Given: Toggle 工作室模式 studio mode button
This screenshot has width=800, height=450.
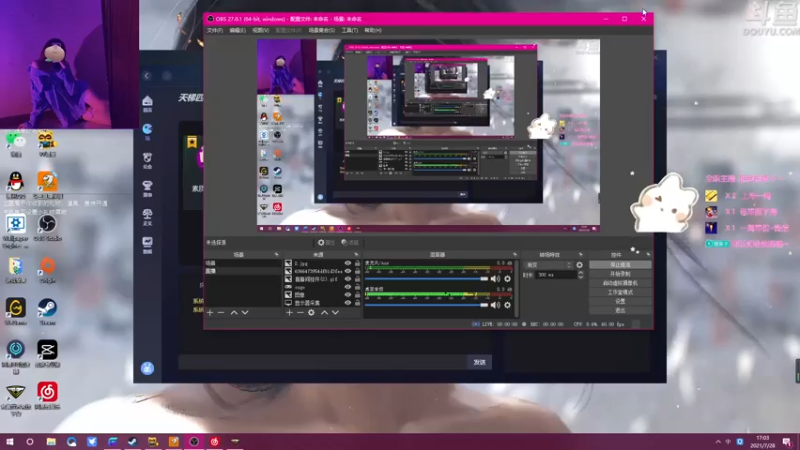Looking at the screenshot, I should click(620, 292).
